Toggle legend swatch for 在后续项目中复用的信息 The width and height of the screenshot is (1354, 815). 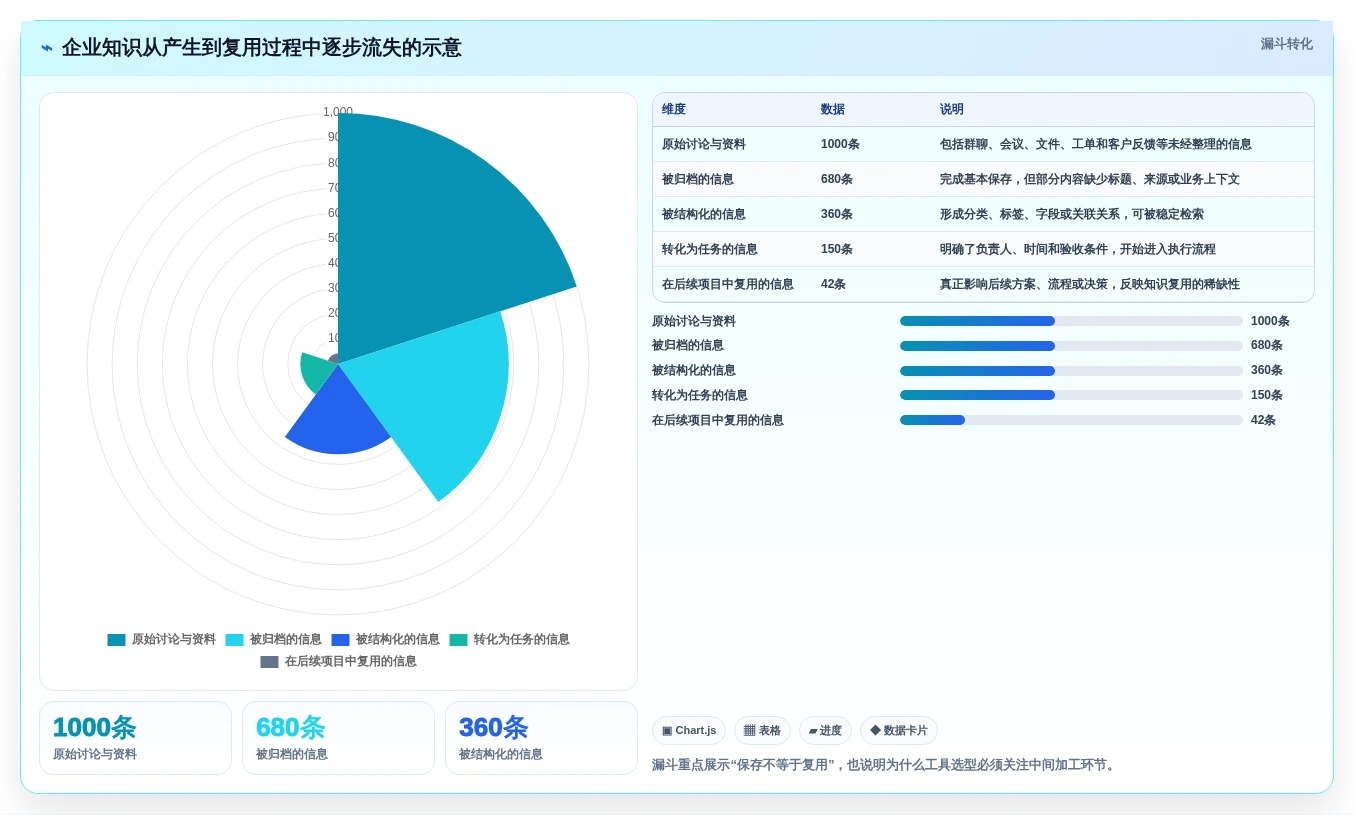(x=270, y=662)
